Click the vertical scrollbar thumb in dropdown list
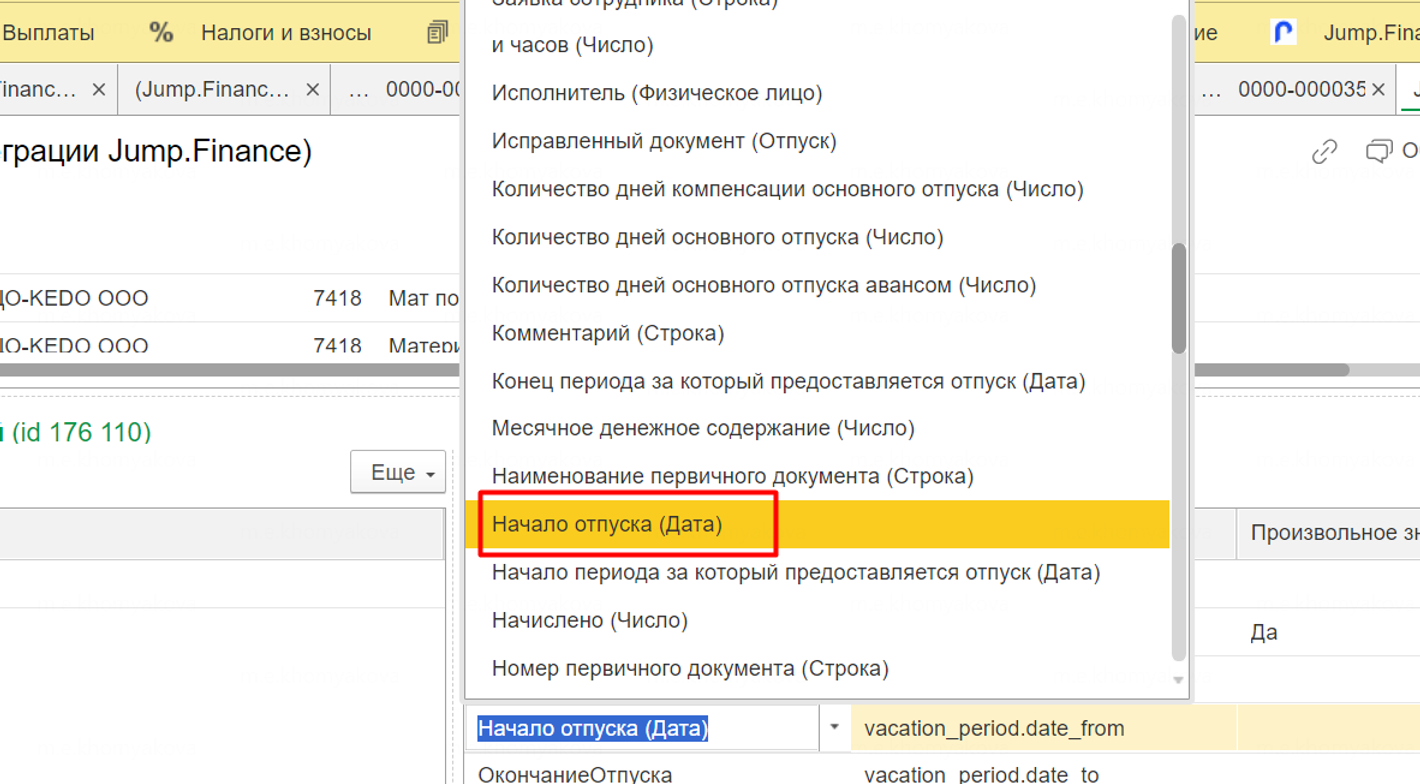 click(x=1179, y=298)
